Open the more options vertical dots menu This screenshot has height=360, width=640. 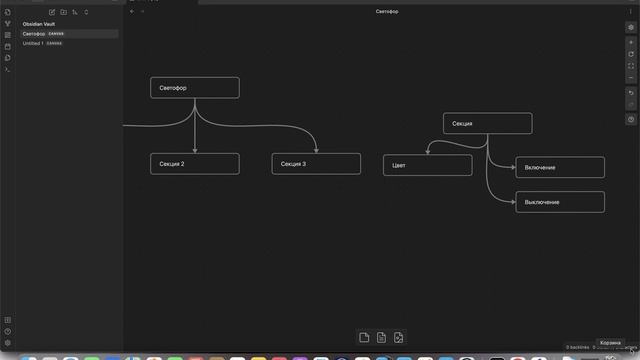(630, 11)
